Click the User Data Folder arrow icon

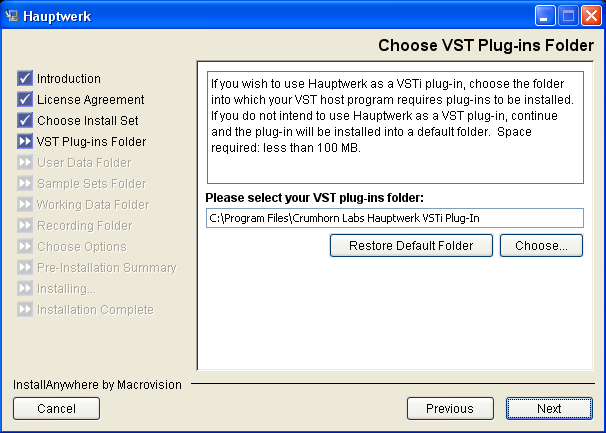(25, 162)
